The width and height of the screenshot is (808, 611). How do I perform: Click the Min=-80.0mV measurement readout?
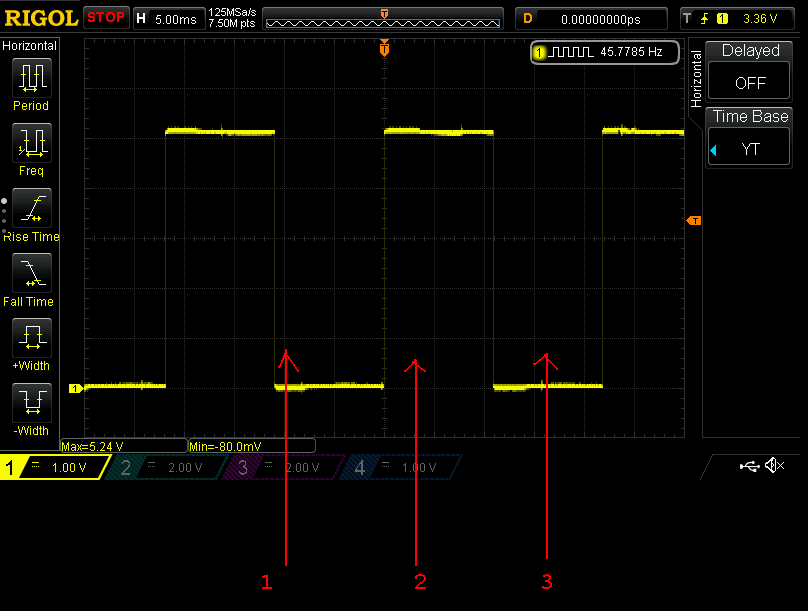click(251, 446)
